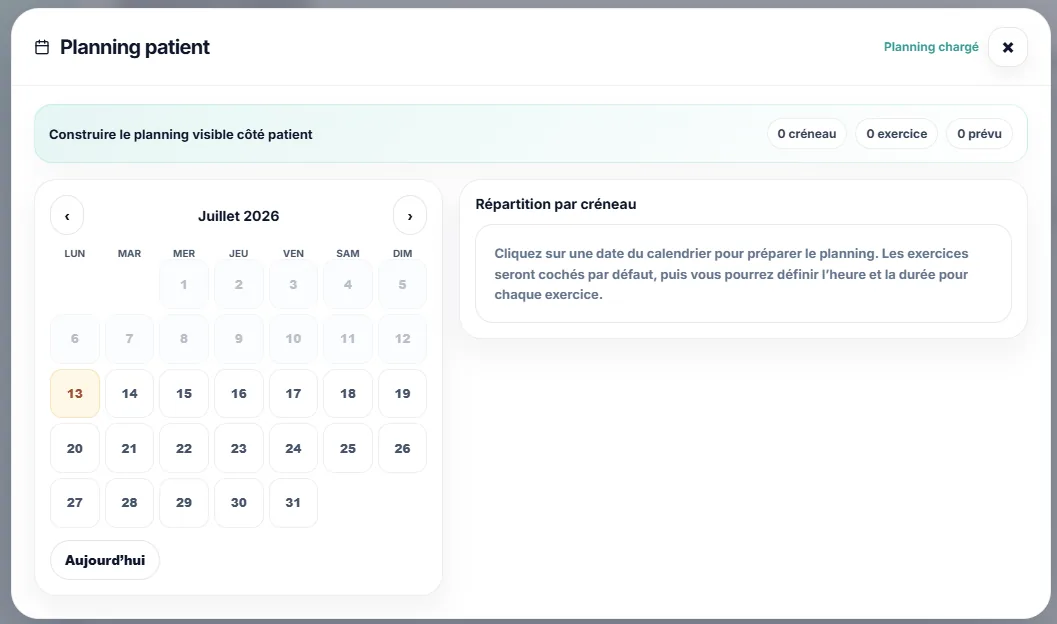Image resolution: width=1057 pixels, height=624 pixels.
Task: Click the 0 créneau counter pill
Action: 807,133
